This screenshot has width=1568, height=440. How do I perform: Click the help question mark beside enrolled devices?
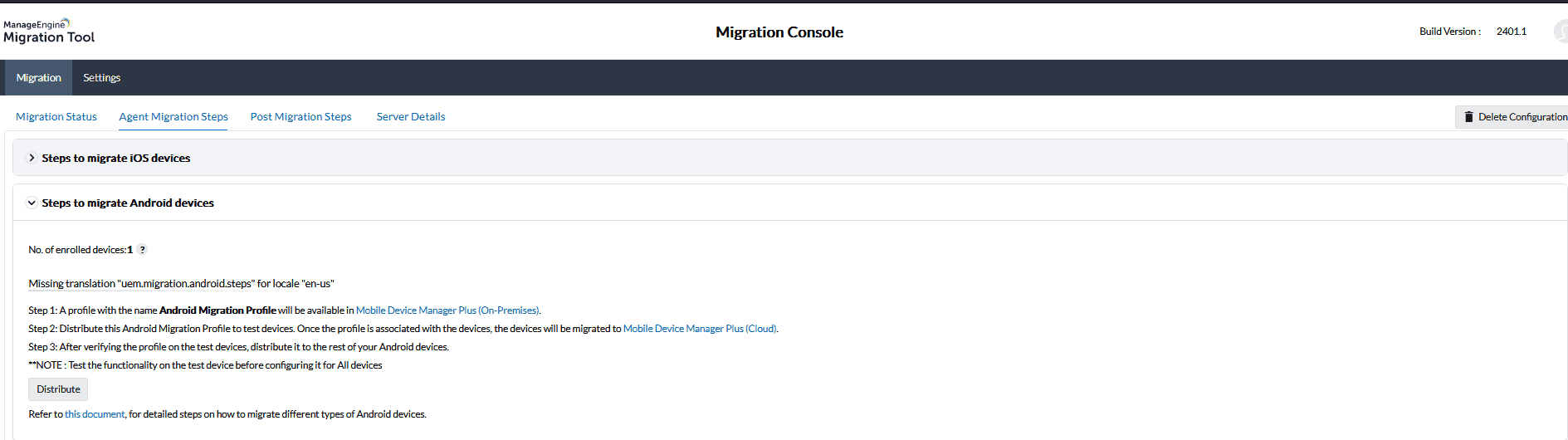pos(142,250)
